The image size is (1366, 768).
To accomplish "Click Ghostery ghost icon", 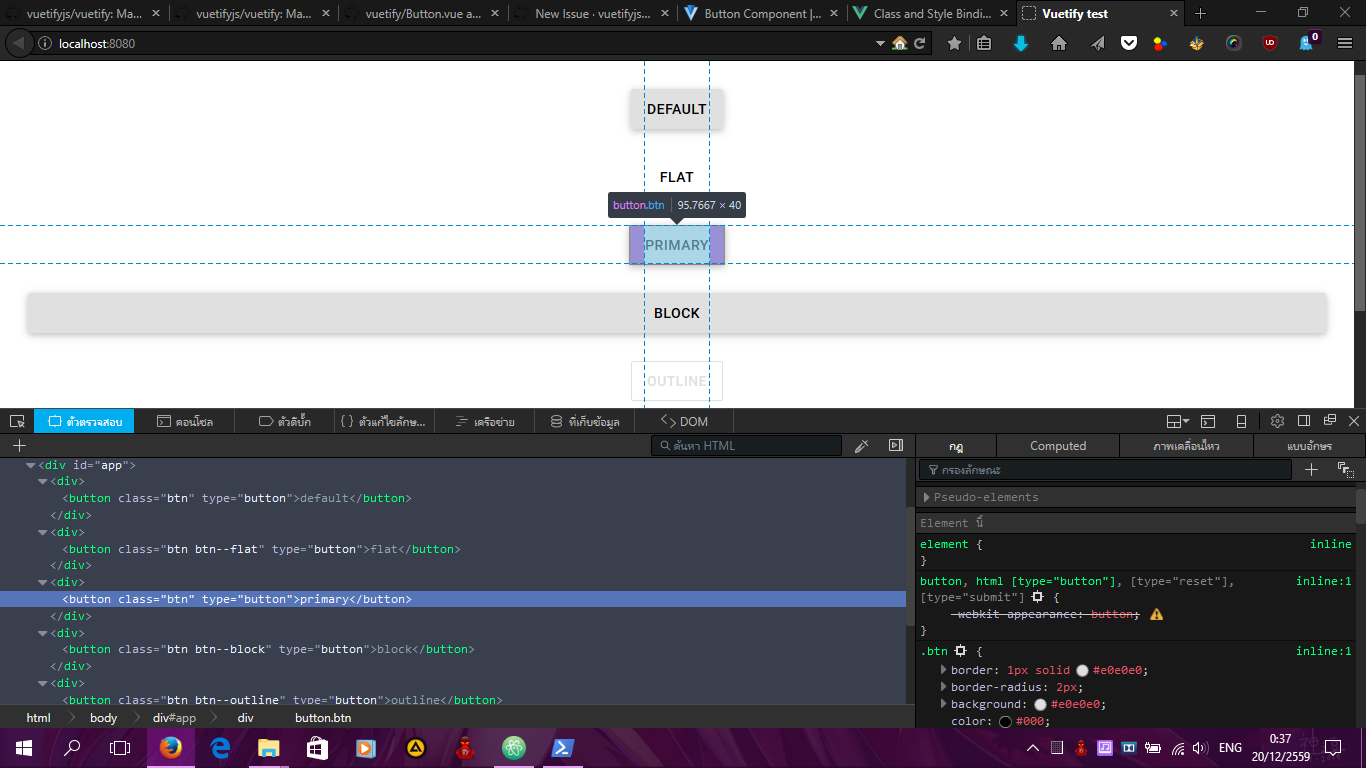I will [x=1308, y=42].
